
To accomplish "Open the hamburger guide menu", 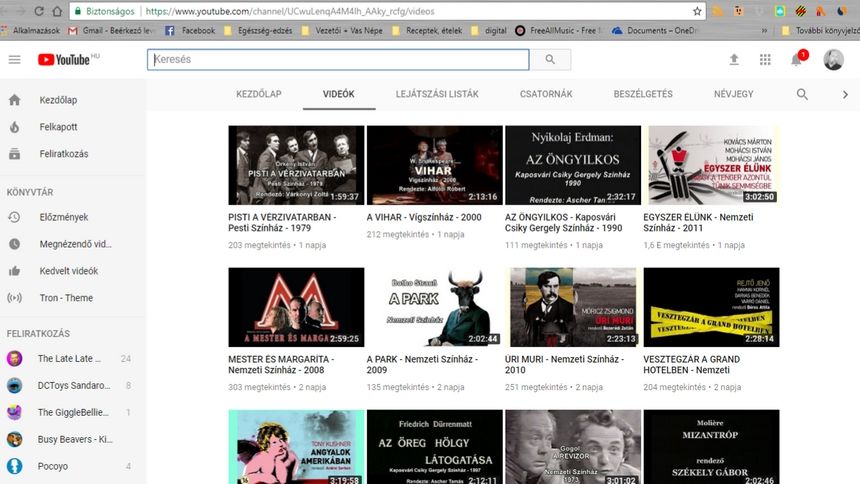I will point(14,60).
